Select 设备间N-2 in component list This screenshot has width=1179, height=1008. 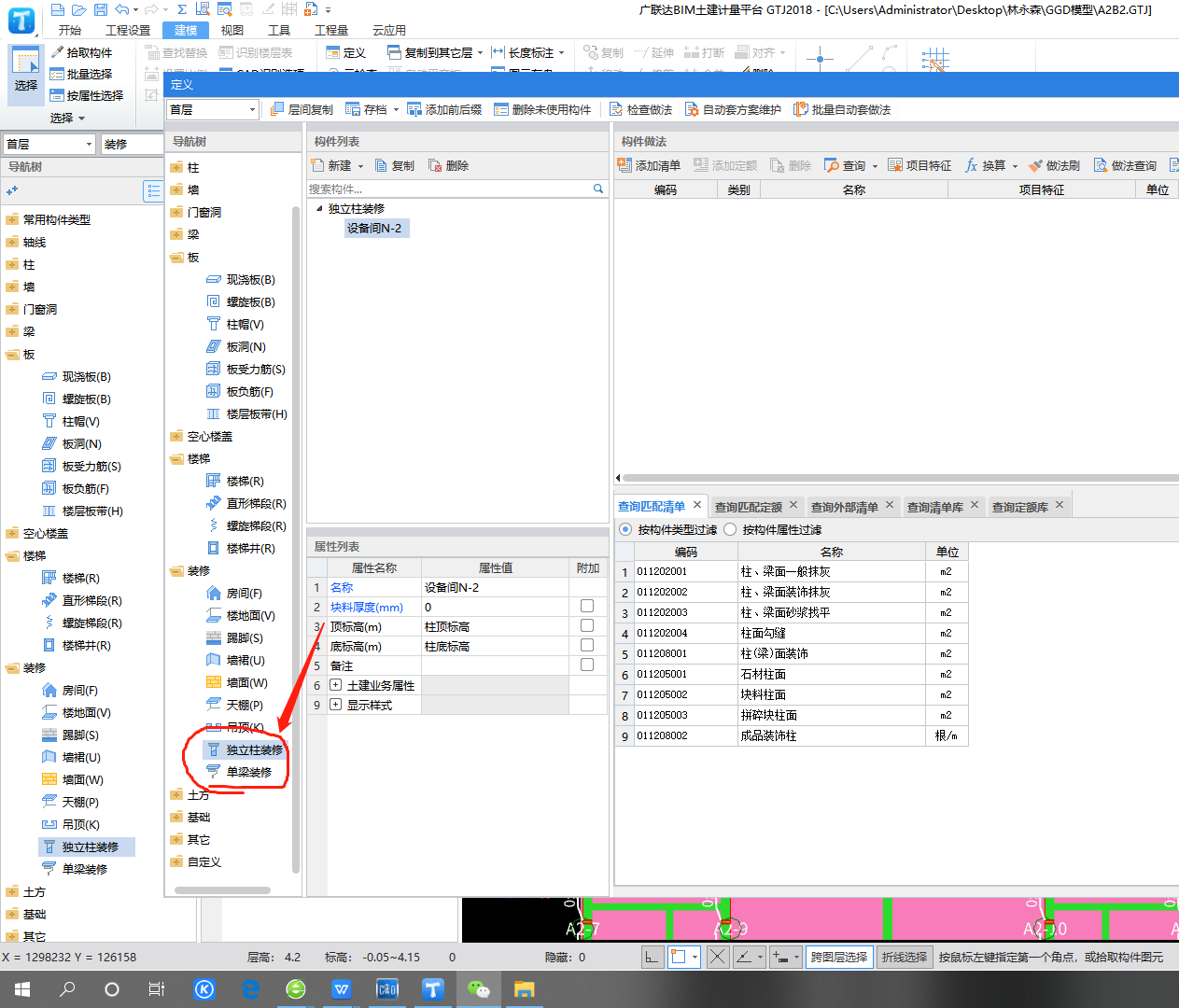coord(374,228)
